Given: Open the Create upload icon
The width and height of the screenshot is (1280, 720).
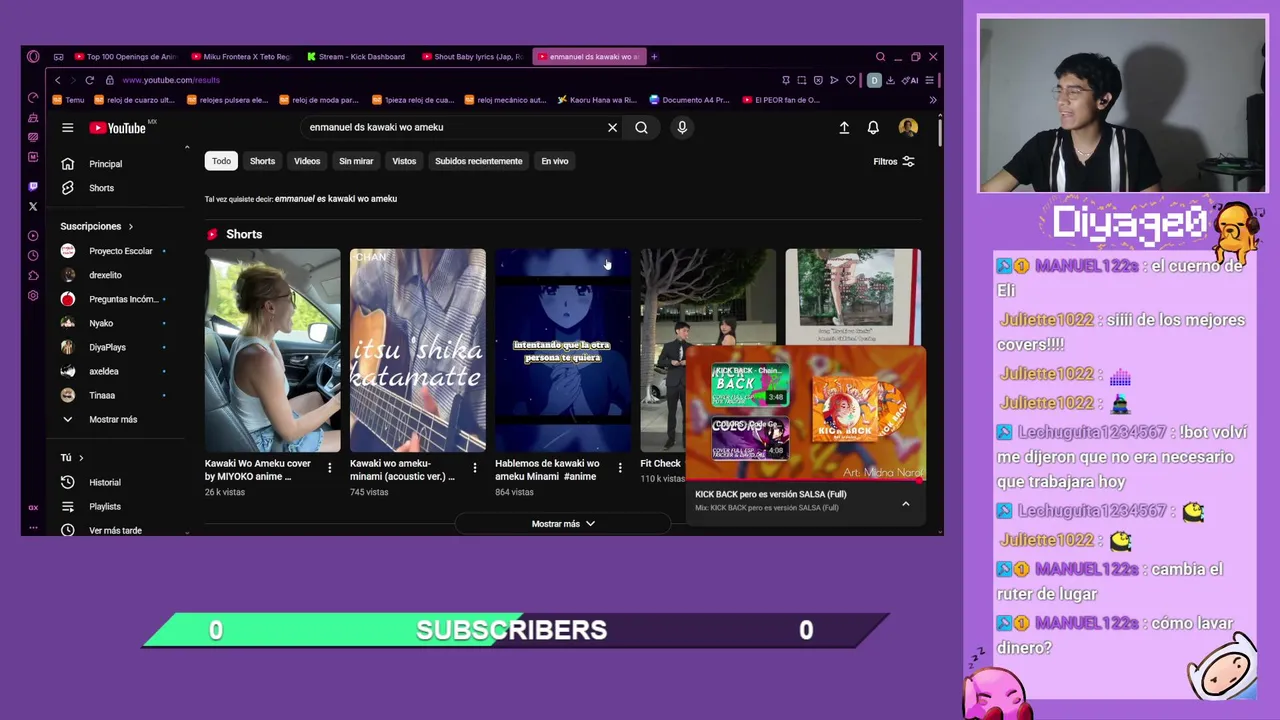Looking at the screenshot, I should pos(844,127).
